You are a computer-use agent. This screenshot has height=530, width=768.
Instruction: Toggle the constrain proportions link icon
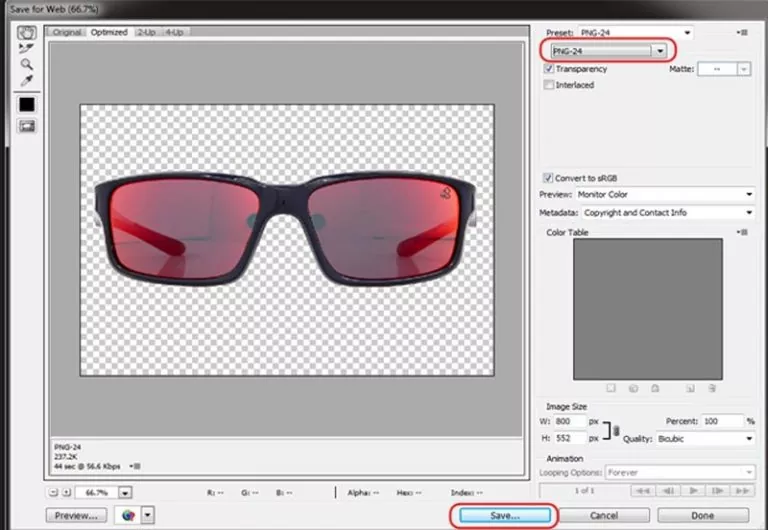click(616, 431)
